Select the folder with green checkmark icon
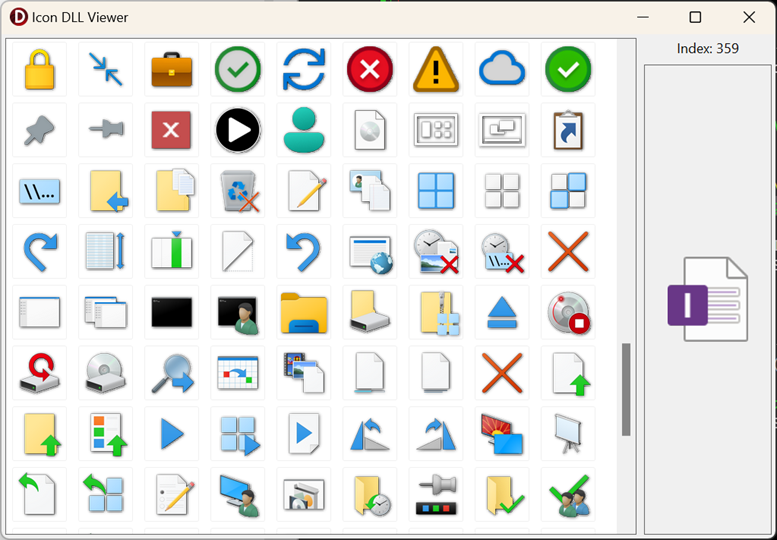 coord(504,495)
